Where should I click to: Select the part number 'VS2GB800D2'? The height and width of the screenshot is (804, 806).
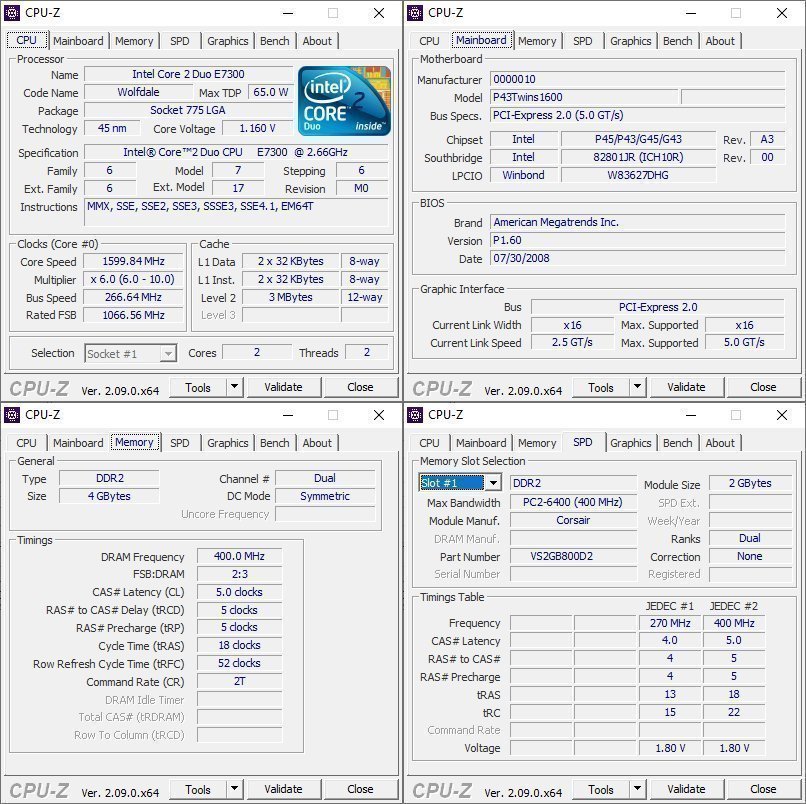[x=573, y=556]
